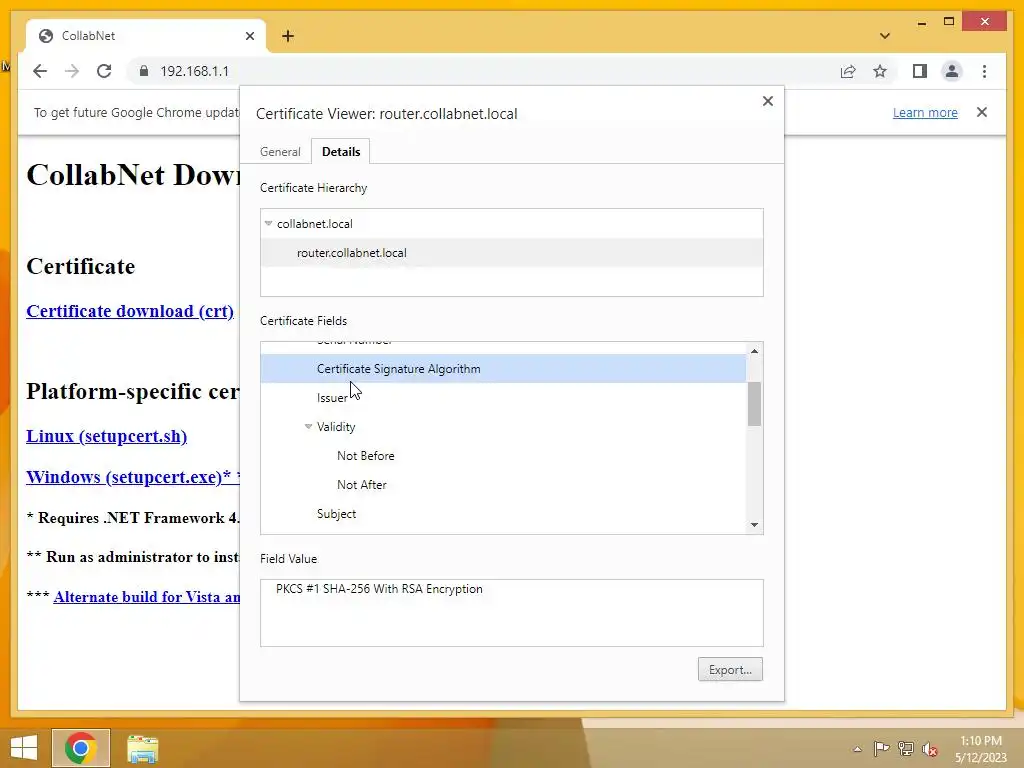The height and width of the screenshot is (768, 1024).
Task: Select the Not After field
Action: pyautogui.click(x=503, y=485)
